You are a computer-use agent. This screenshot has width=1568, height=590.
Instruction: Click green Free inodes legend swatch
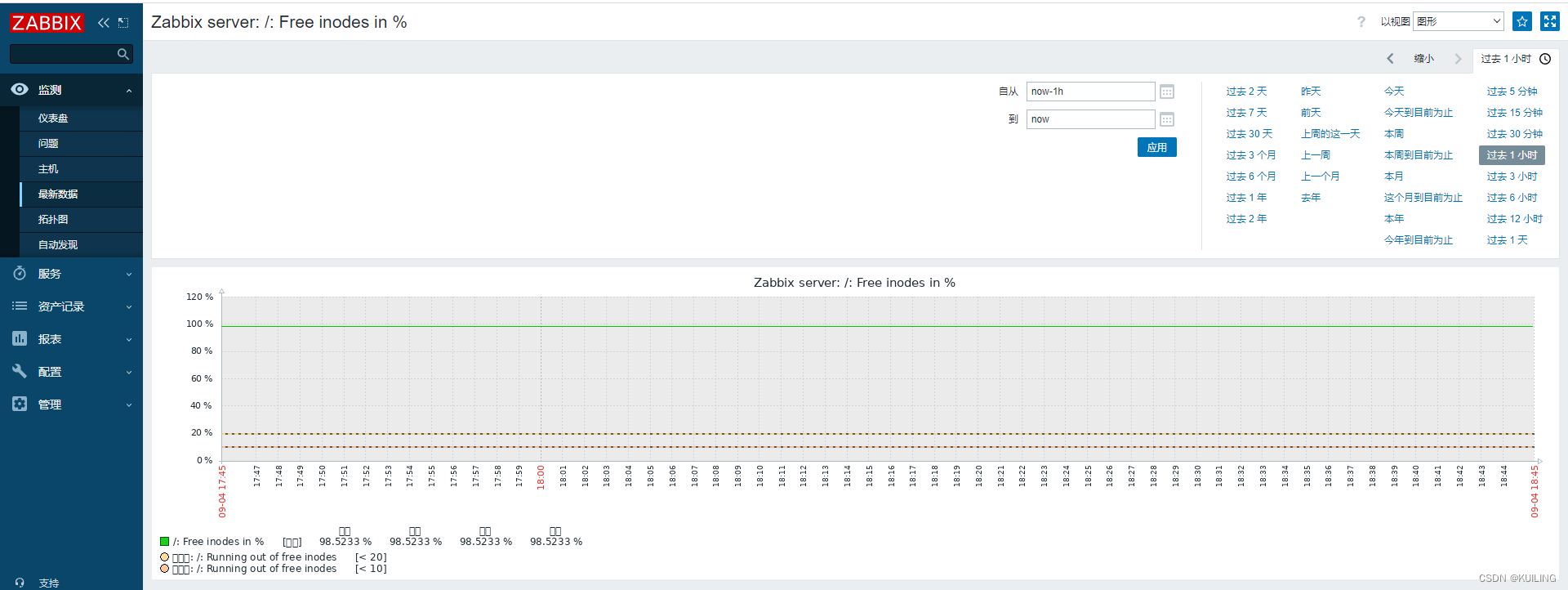165,541
